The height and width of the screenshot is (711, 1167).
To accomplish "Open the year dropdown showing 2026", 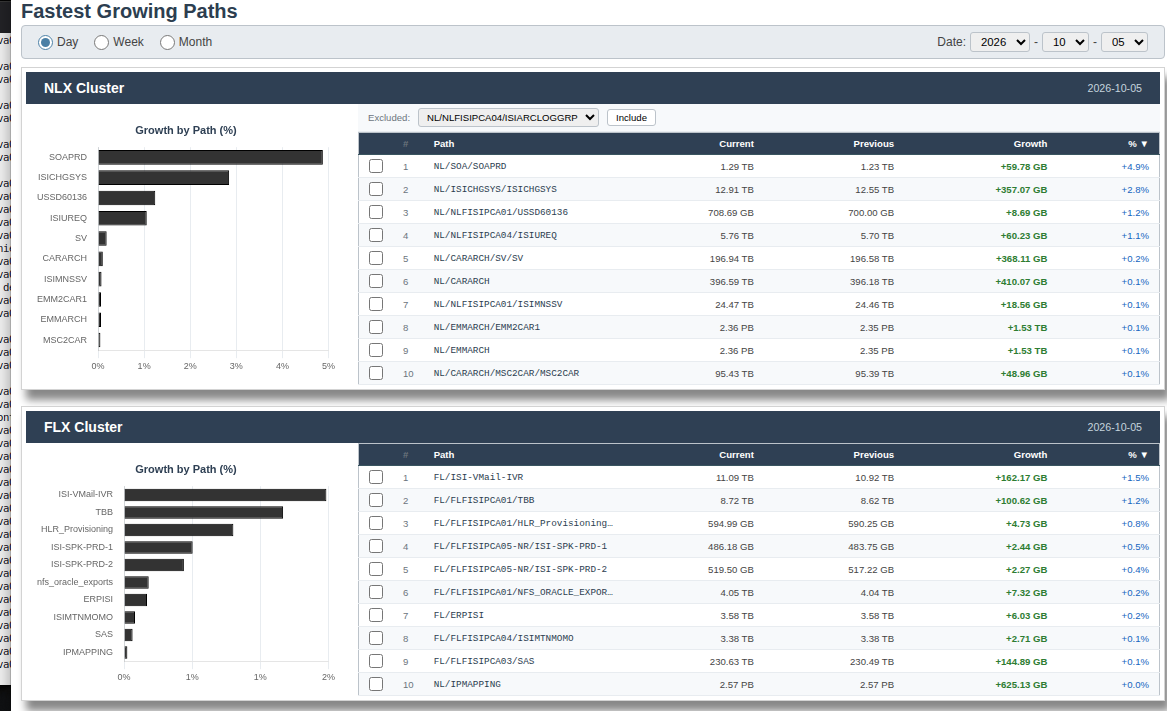I will pos(1000,42).
